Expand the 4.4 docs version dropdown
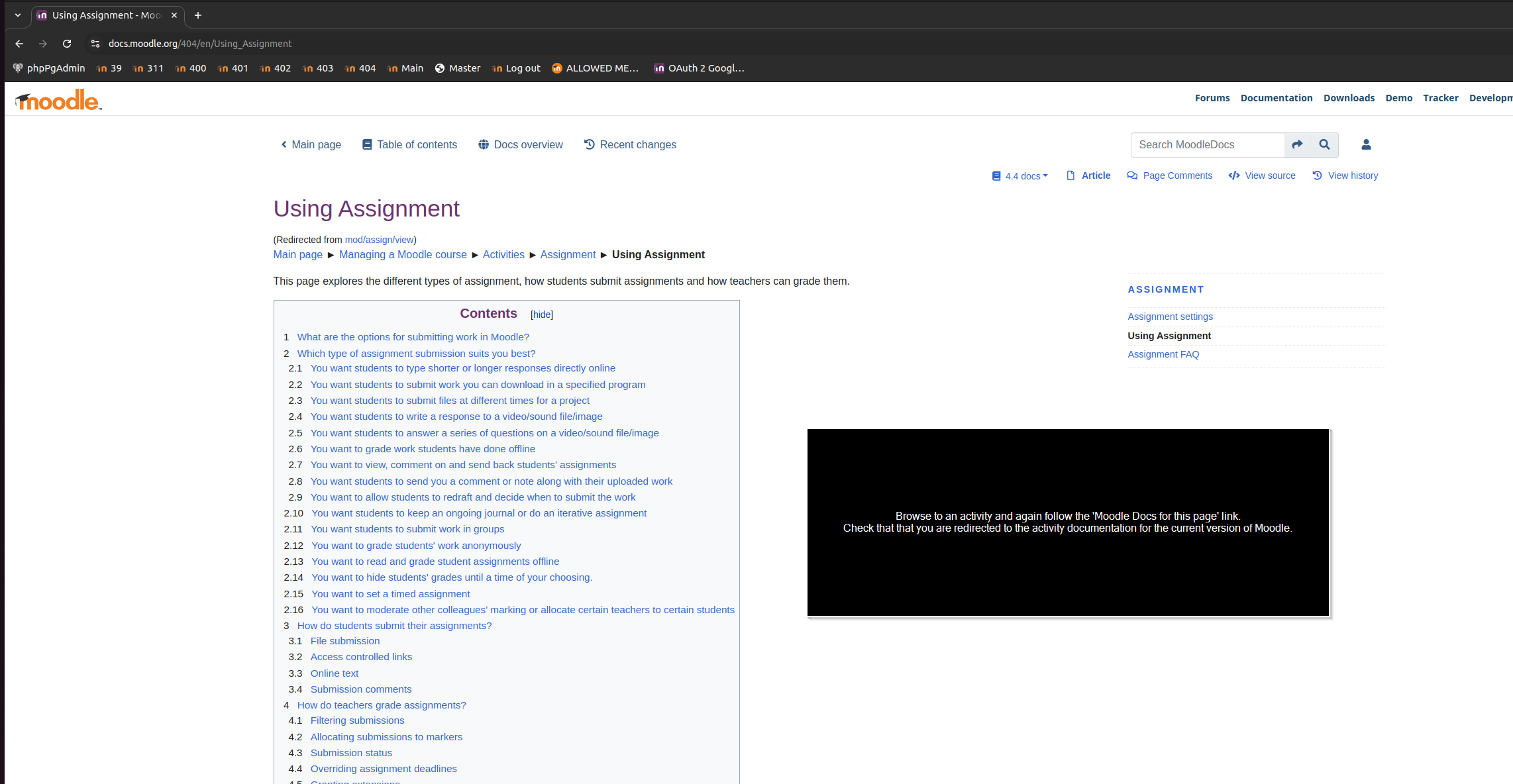 tap(1020, 175)
